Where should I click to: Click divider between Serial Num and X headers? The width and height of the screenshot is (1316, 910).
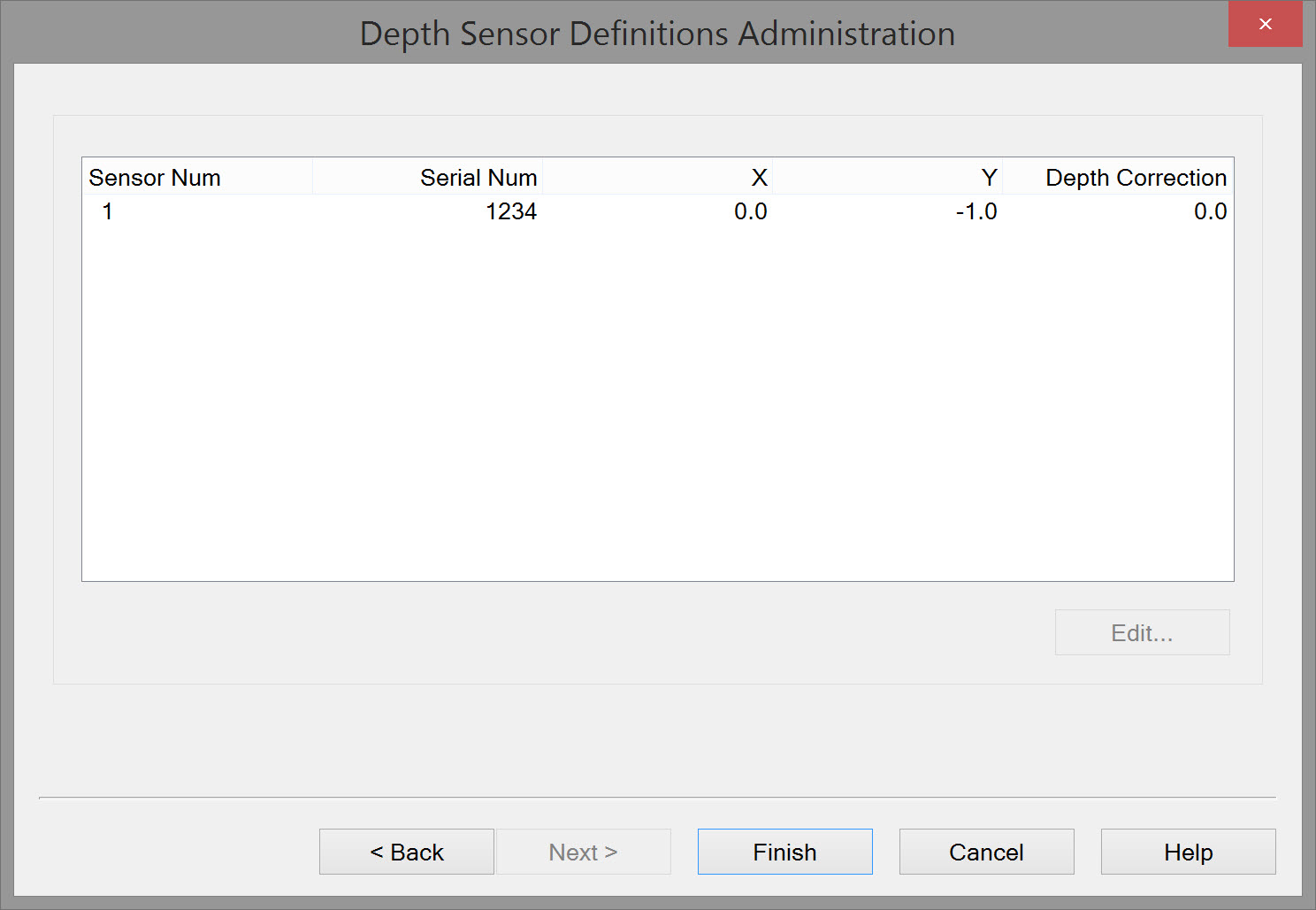[x=542, y=178]
